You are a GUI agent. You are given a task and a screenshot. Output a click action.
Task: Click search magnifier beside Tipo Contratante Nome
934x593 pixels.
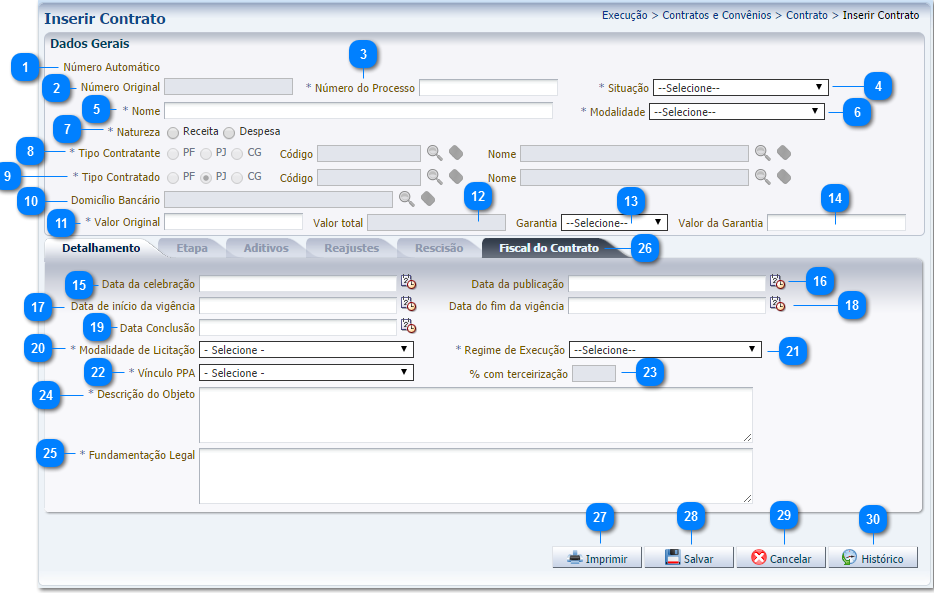click(x=762, y=153)
